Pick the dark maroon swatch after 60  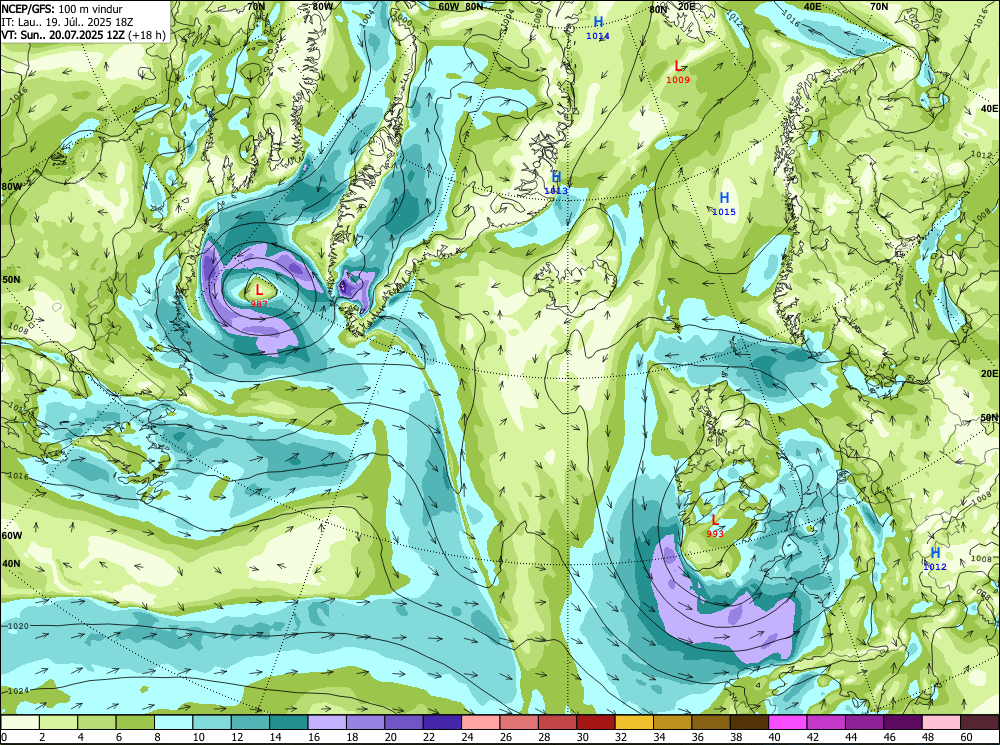tap(980, 722)
